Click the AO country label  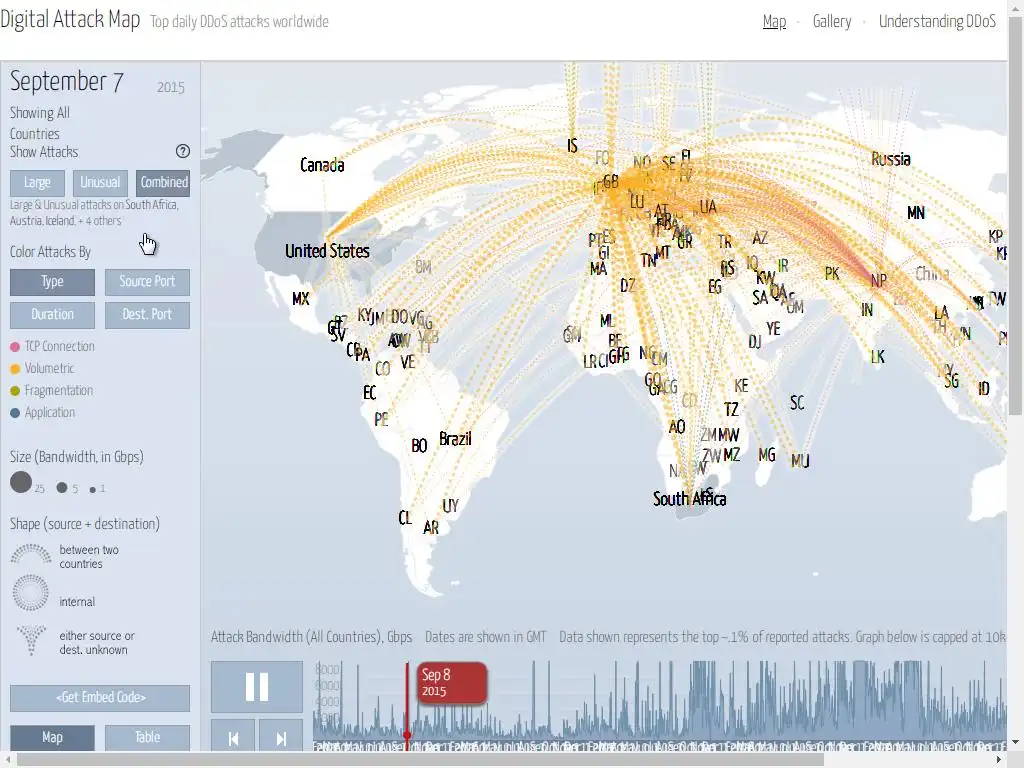(677, 427)
